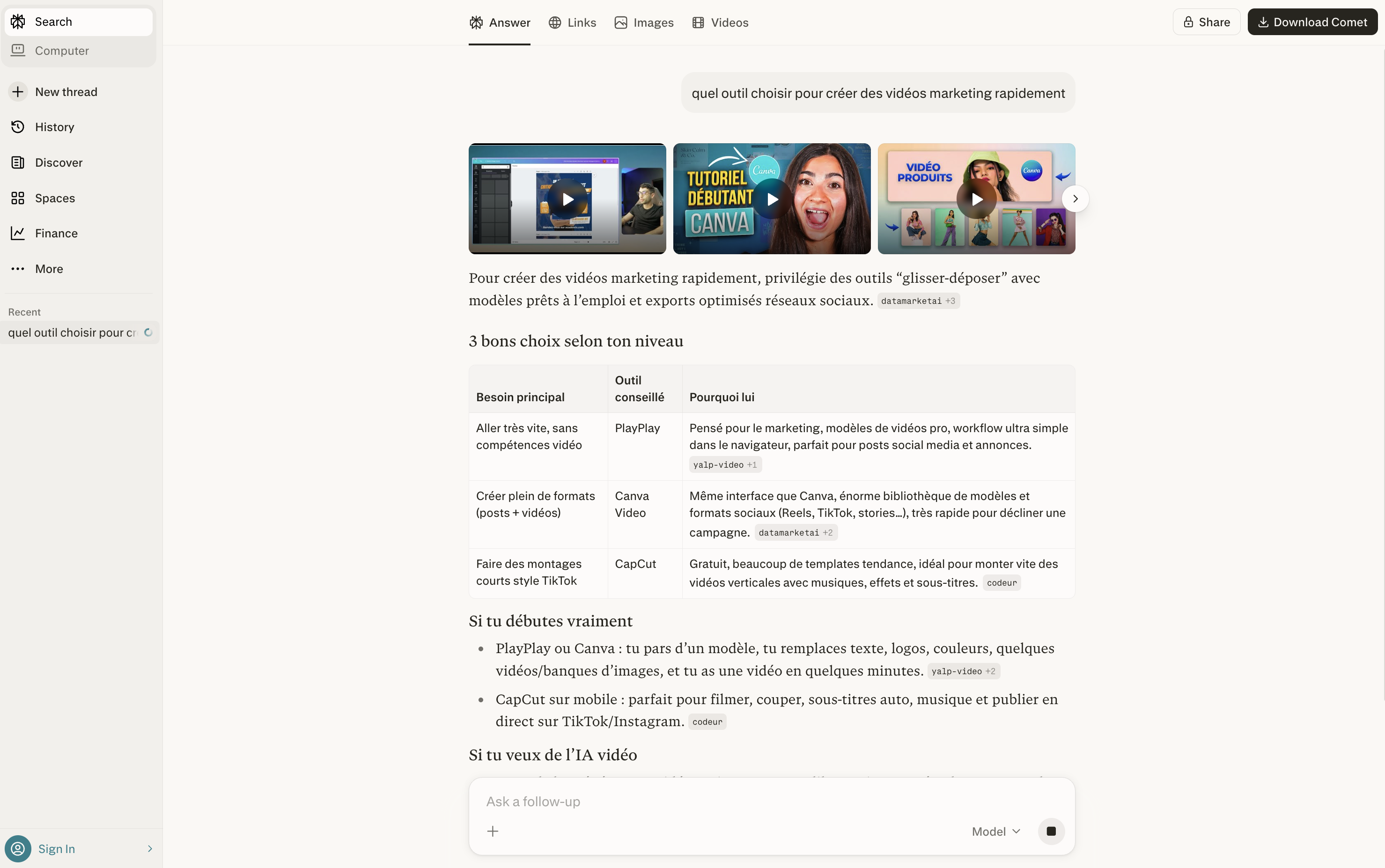Screen dimensions: 1385x868
Task: Click the Perplexity Search logo icon
Action: click(x=18, y=22)
